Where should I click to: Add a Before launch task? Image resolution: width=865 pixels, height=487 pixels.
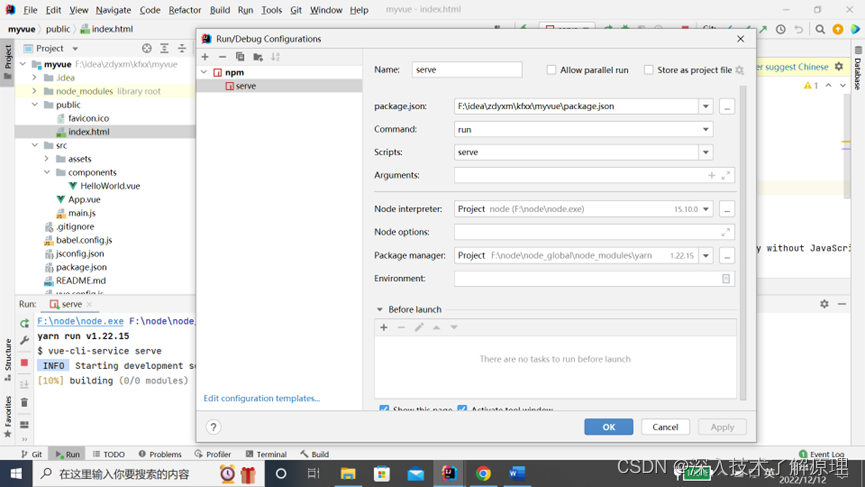pos(384,327)
